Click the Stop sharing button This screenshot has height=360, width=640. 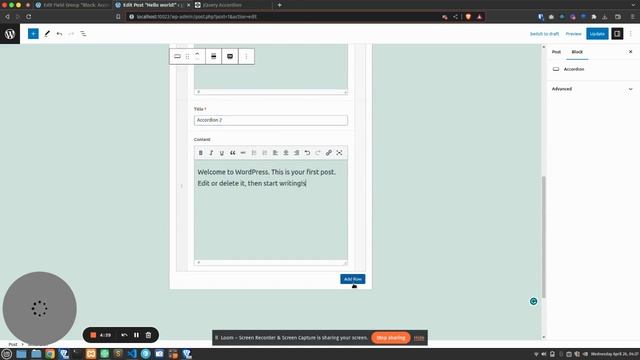click(391, 338)
